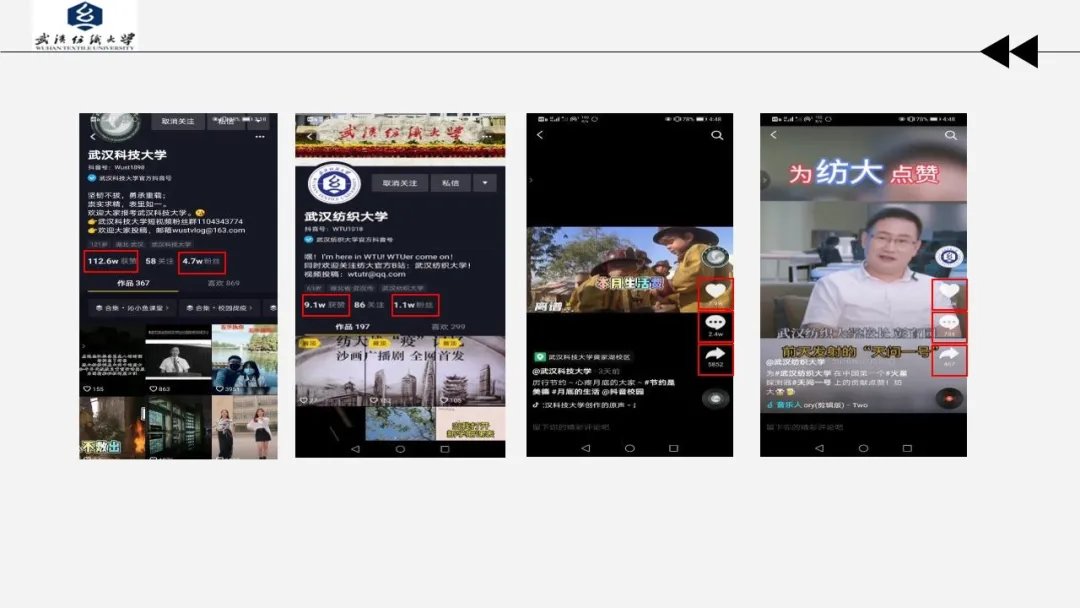Tap the round logo avatar on the 武汉纺织大学 profile

(x=334, y=184)
